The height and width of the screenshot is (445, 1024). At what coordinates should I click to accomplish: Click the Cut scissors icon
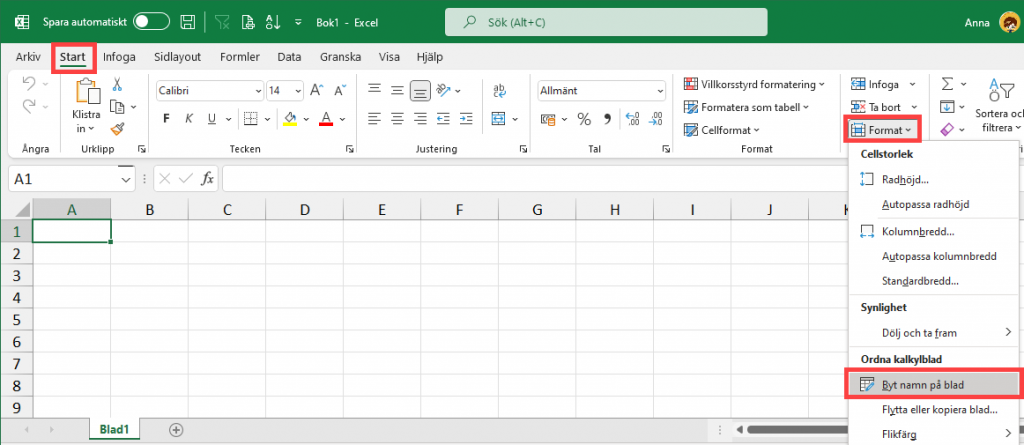[118, 85]
